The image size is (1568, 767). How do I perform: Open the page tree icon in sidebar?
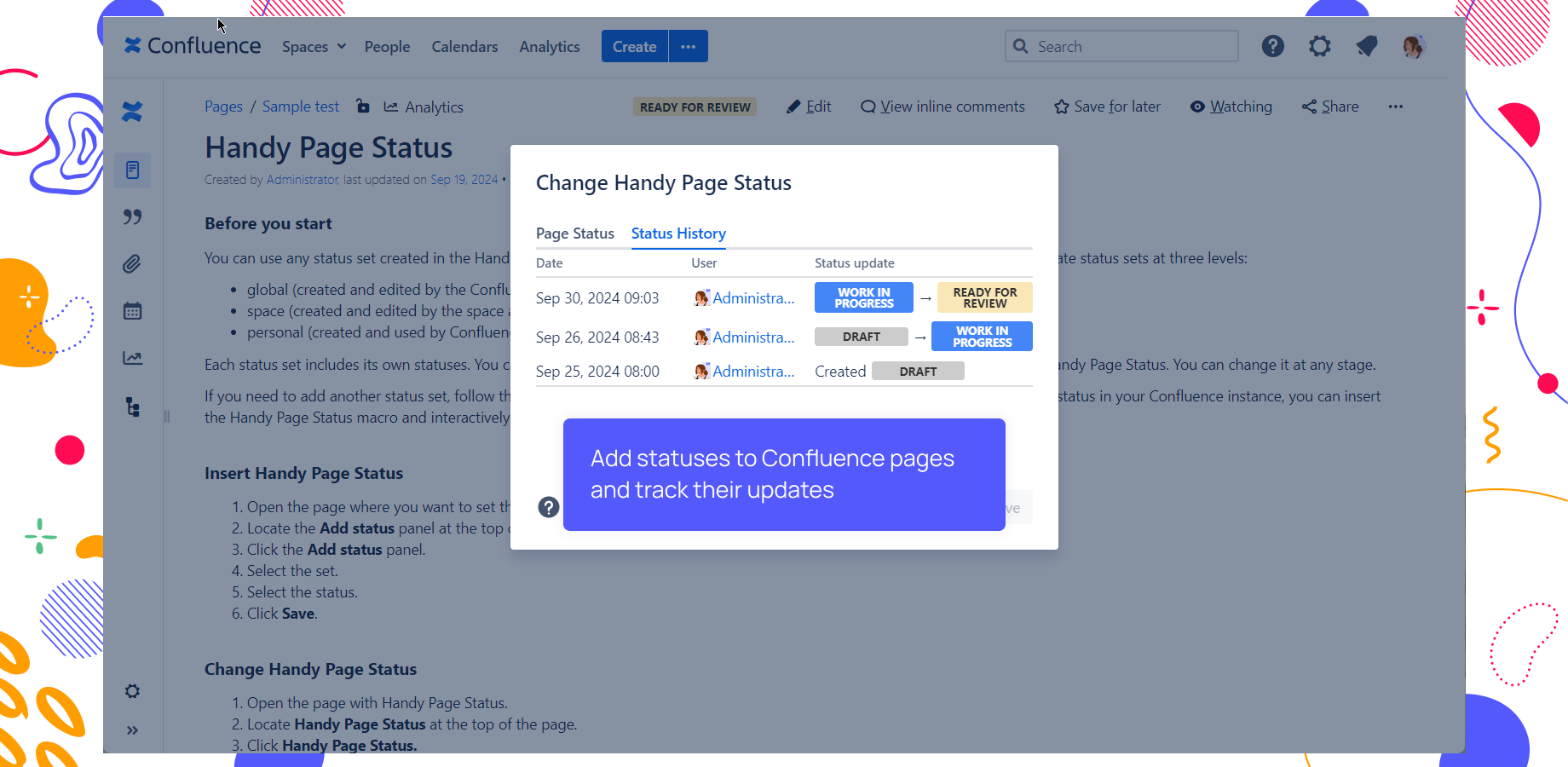coord(132,407)
